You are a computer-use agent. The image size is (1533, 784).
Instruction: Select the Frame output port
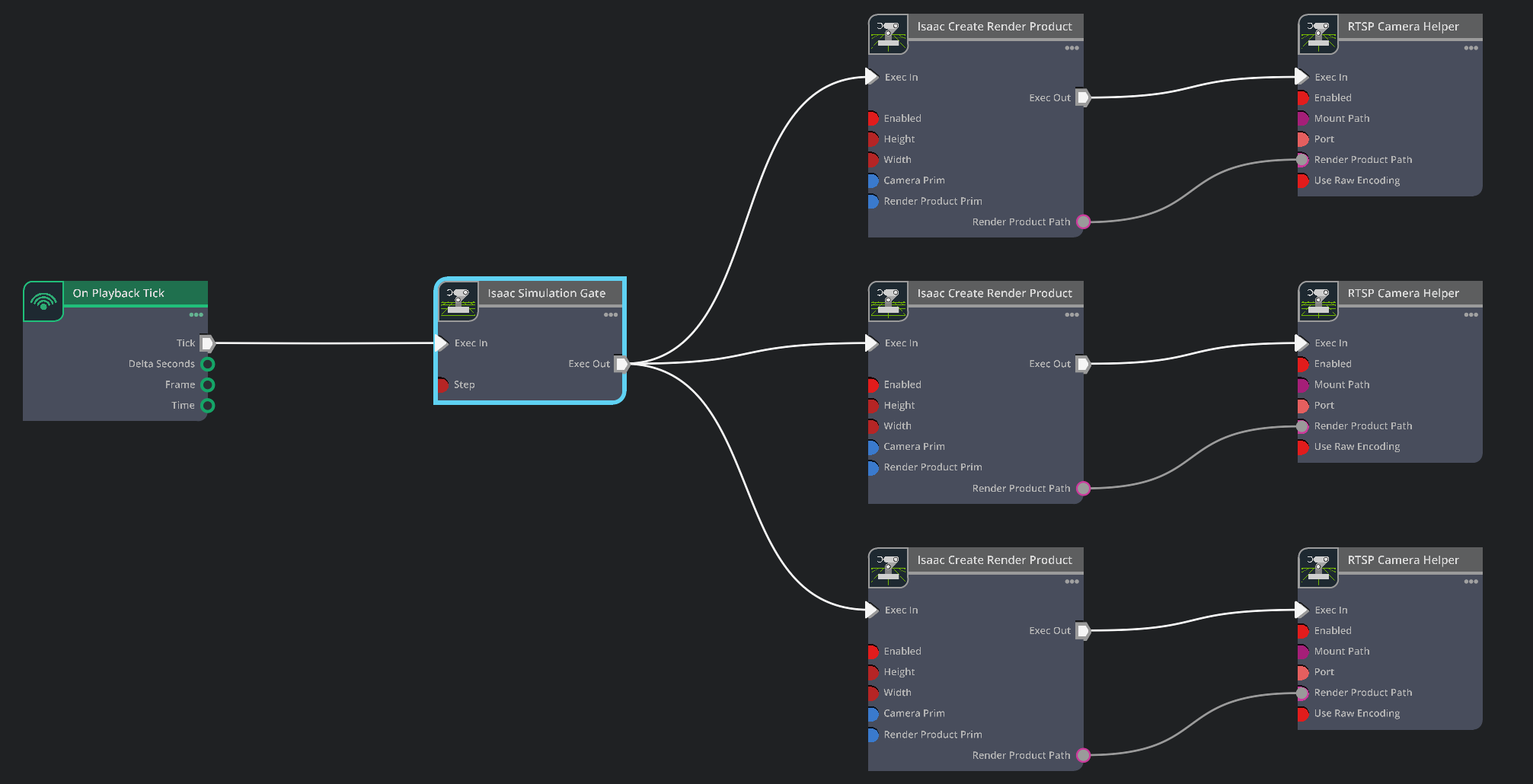coord(207,384)
